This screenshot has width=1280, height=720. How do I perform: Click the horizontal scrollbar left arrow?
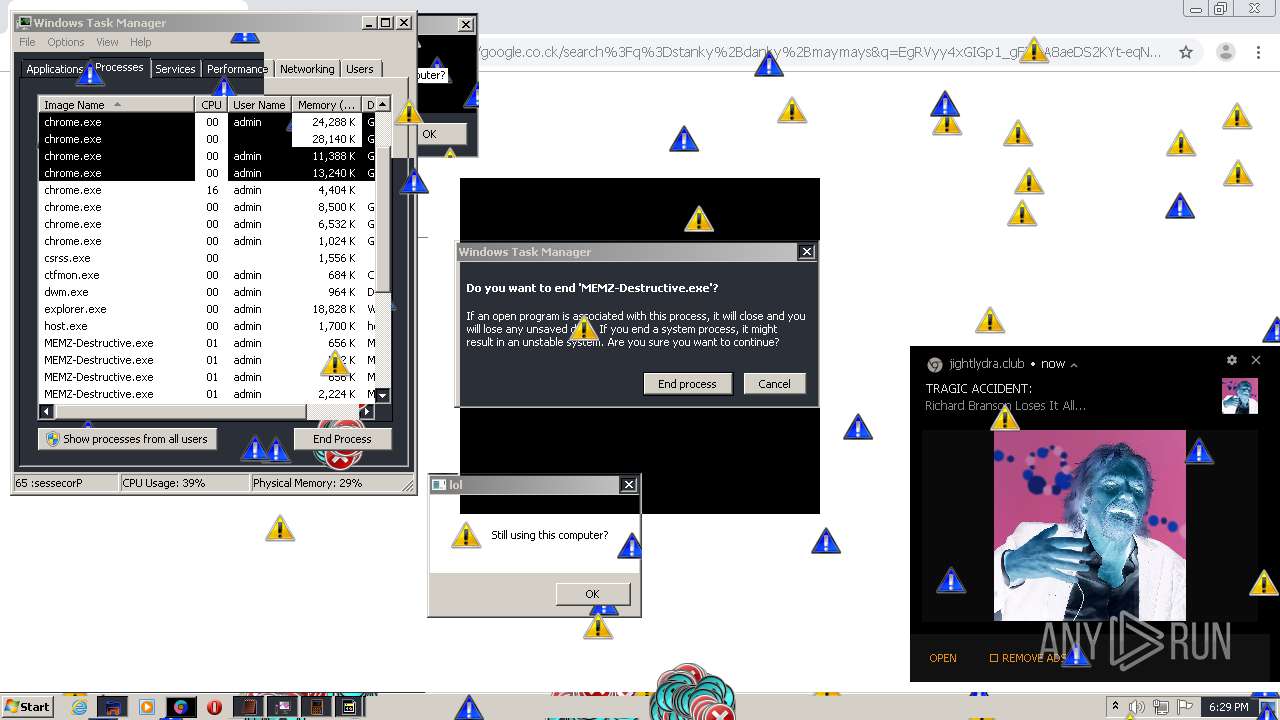pos(46,411)
